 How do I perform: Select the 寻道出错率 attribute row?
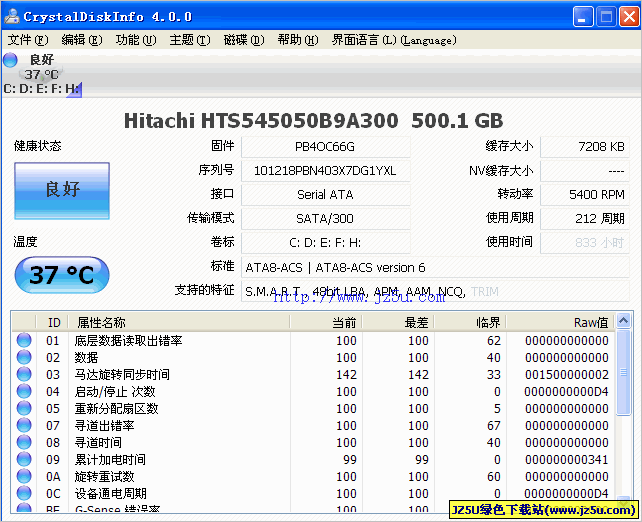pyautogui.click(x=313, y=425)
